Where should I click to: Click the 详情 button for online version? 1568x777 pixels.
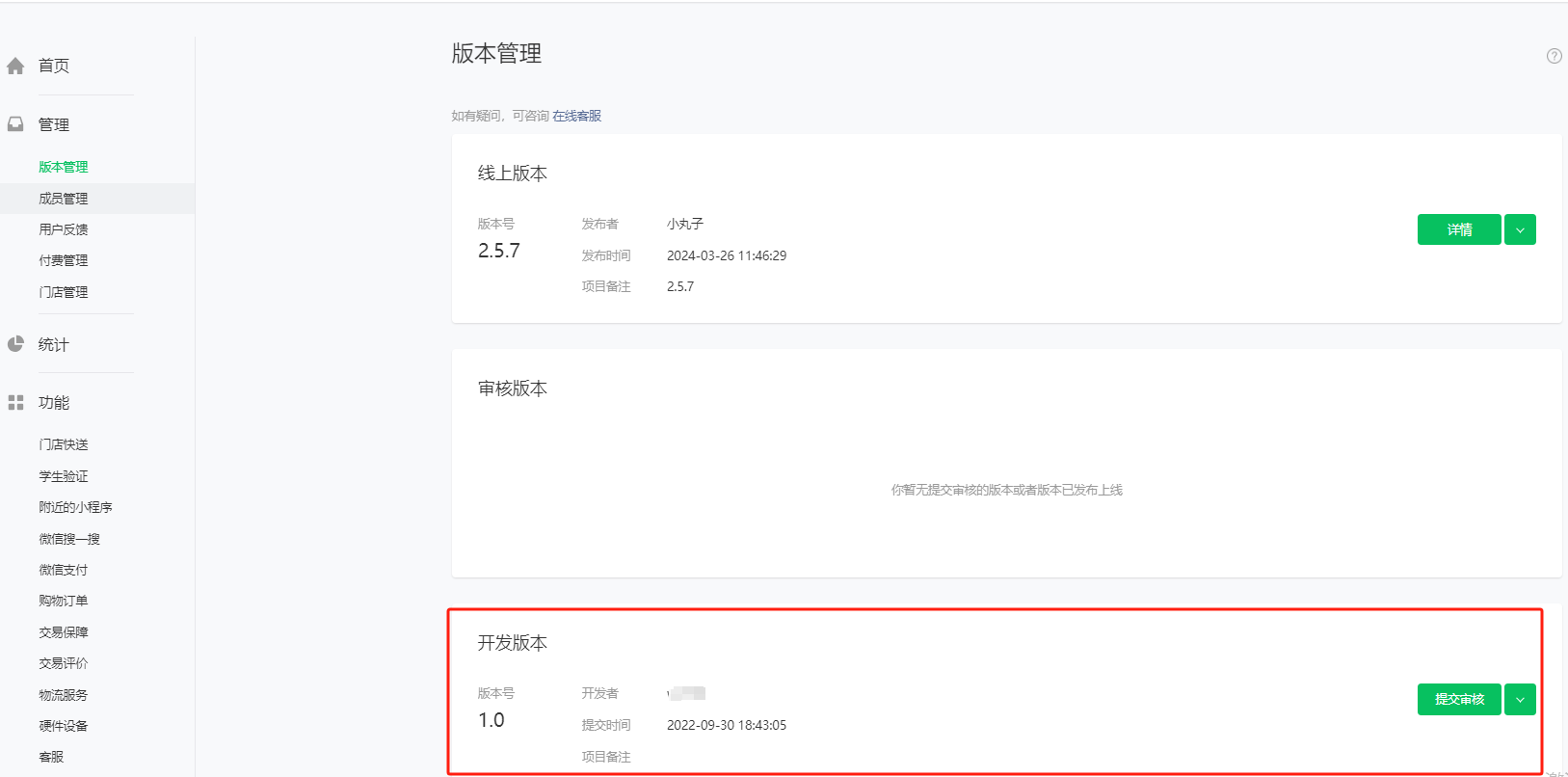click(x=1458, y=229)
